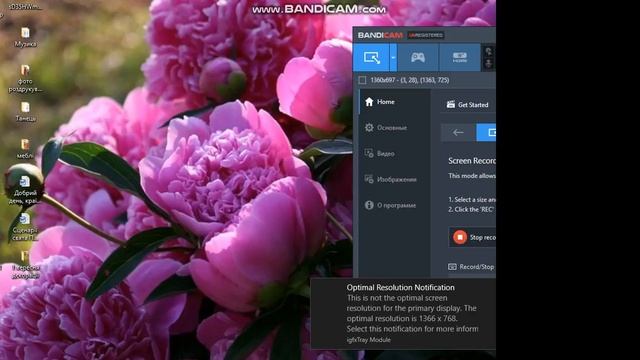640x360 pixels.
Task: Click the image icon beside Изображения
Action: coord(369,179)
